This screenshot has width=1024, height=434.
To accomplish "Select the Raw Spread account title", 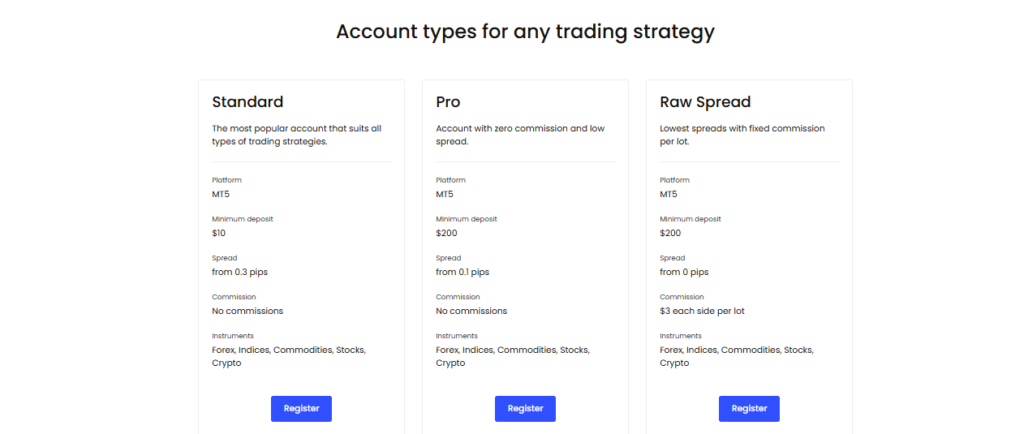I will pos(705,102).
